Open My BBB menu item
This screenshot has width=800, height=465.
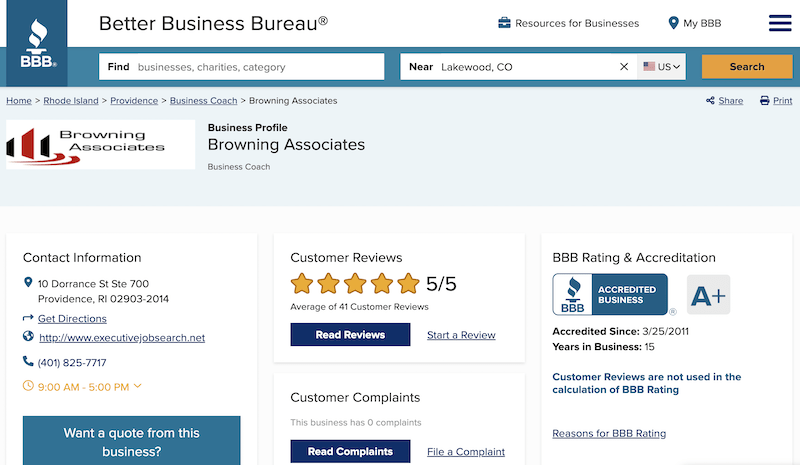coord(702,23)
